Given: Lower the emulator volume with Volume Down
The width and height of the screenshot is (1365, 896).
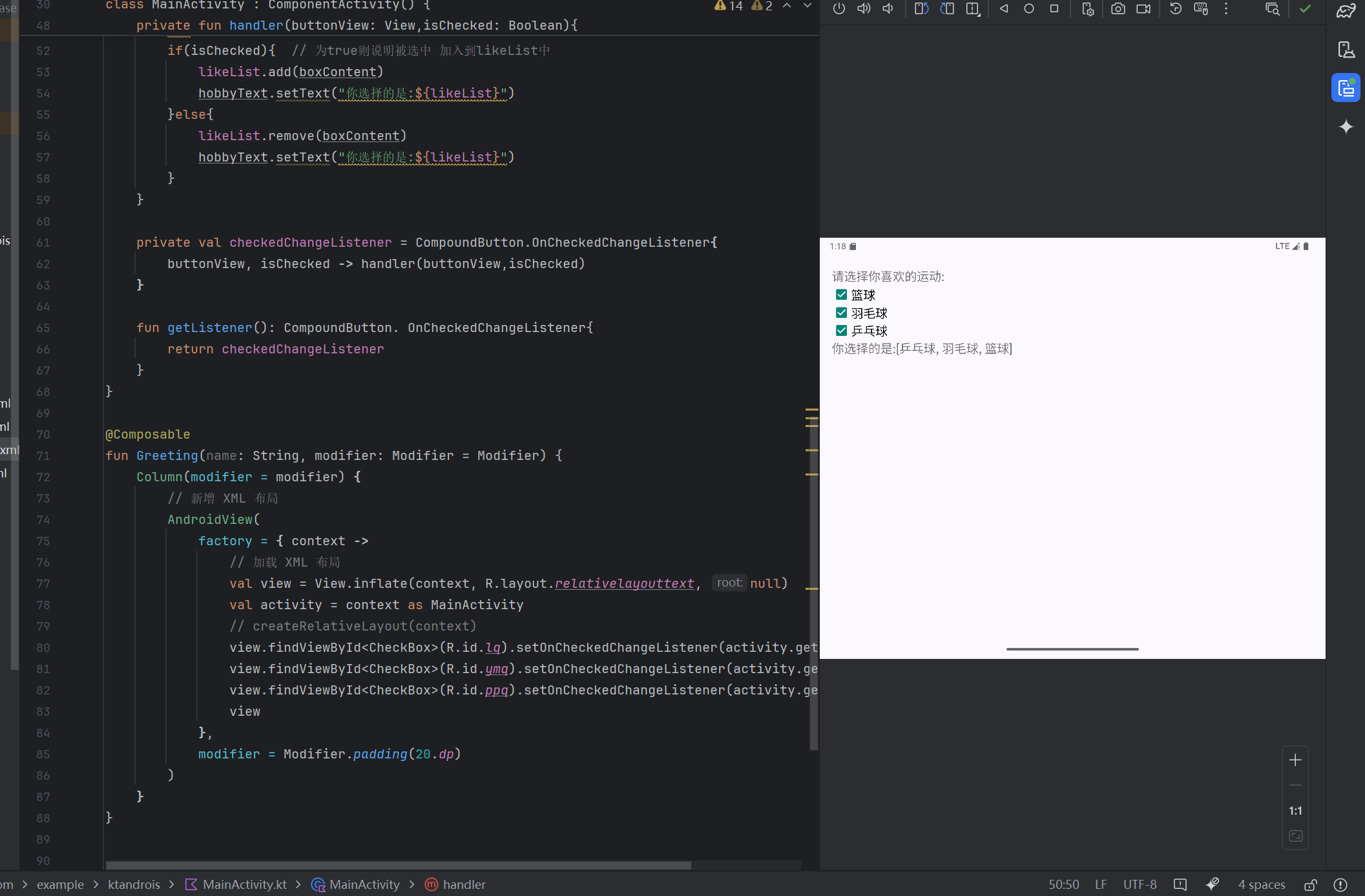Looking at the screenshot, I should click(888, 9).
